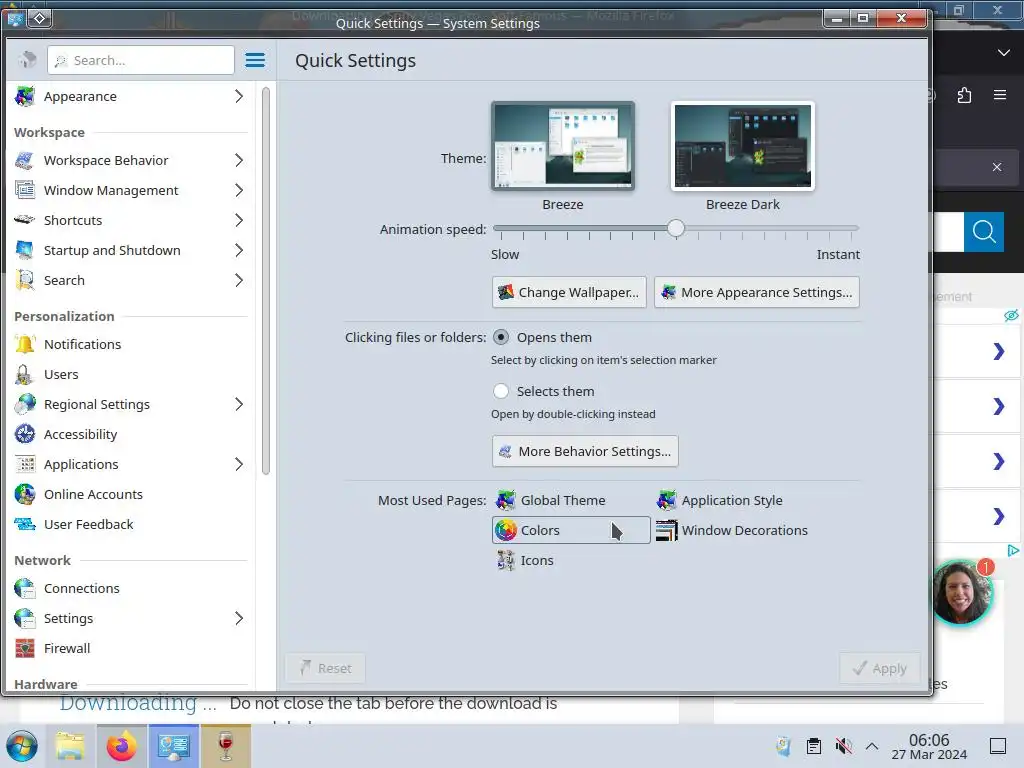This screenshot has width=1024, height=768.
Task: Click inside the Search settings field
Action: click(x=140, y=60)
